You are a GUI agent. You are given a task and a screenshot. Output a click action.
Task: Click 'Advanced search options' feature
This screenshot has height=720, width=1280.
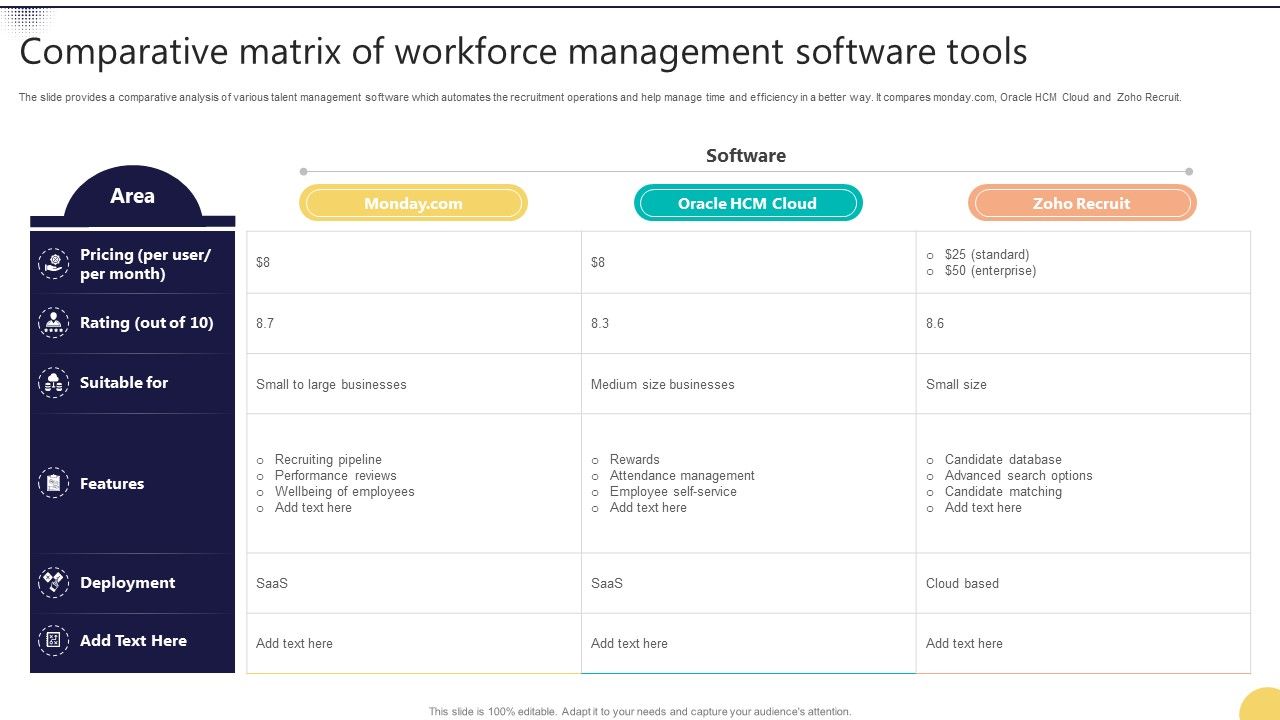click(x=1018, y=476)
